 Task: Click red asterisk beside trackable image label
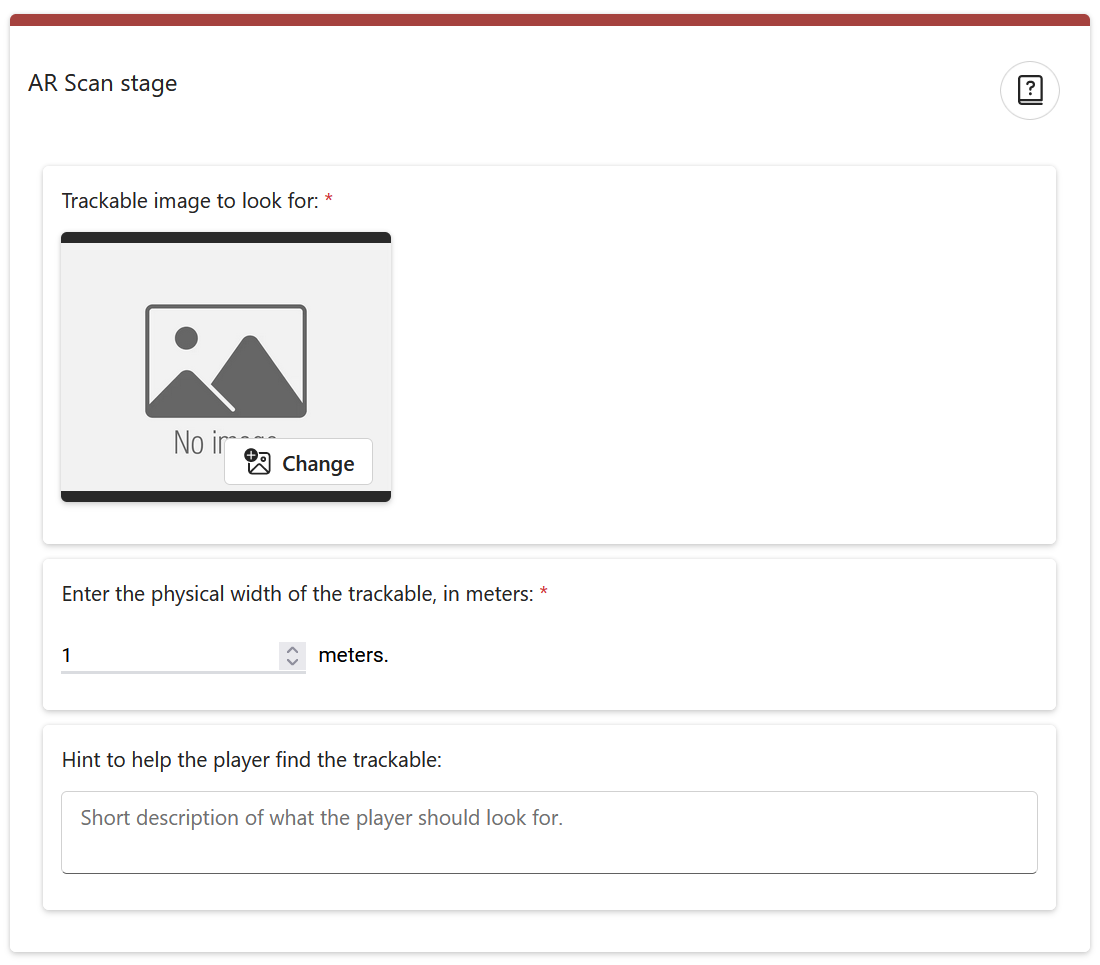(x=329, y=201)
